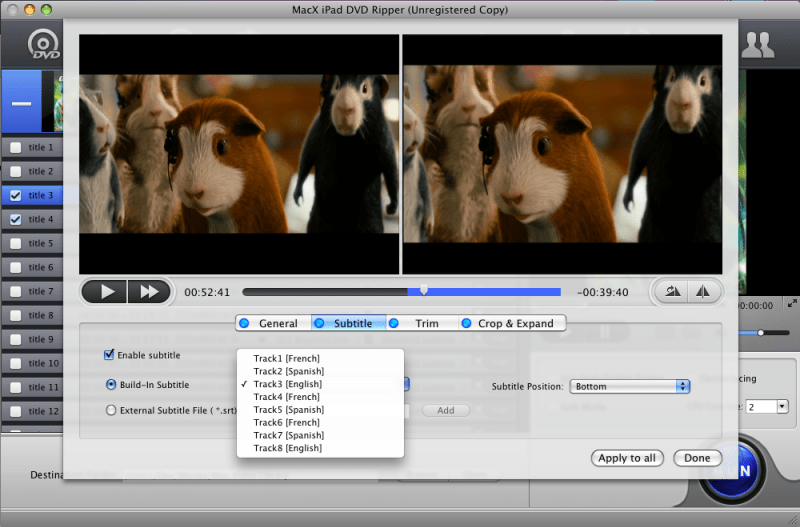800x527 pixels.
Task: Click the two-person users icon
Action: tap(757, 45)
